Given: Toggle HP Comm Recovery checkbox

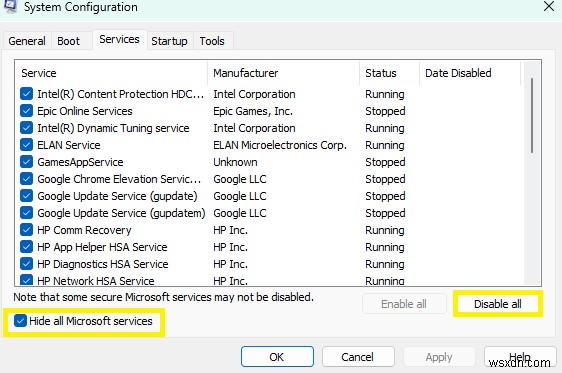Looking at the screenshot, I should click(27, 230).
